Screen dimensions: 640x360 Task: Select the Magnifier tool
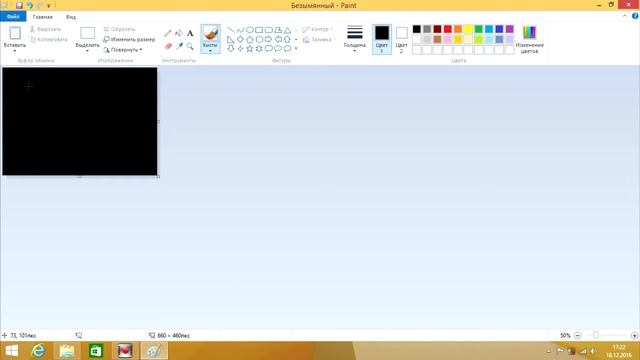[x=190, y=46]
